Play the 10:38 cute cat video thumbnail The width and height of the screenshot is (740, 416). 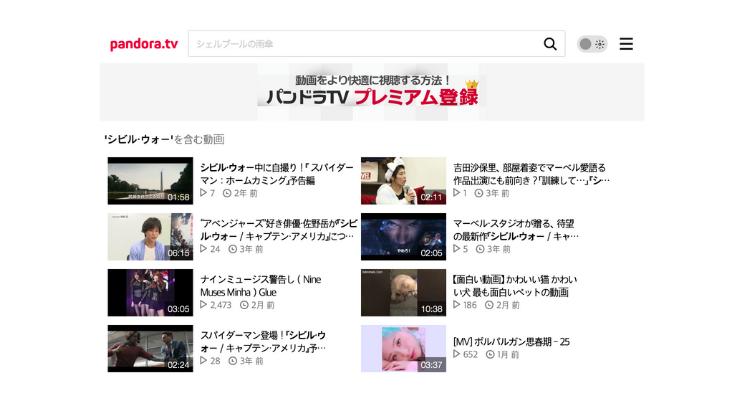403,292
